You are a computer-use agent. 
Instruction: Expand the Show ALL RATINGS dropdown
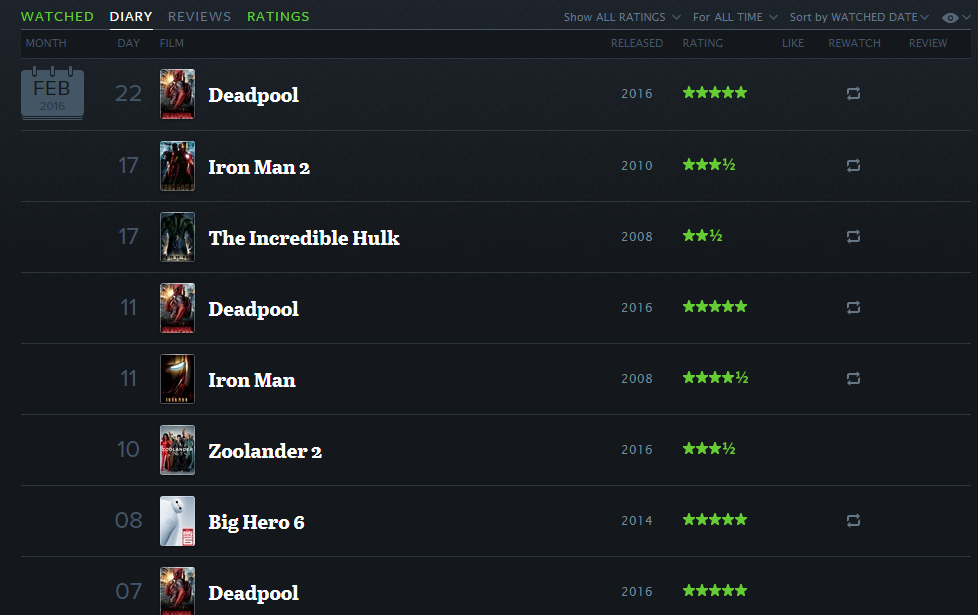pos(622,17)
